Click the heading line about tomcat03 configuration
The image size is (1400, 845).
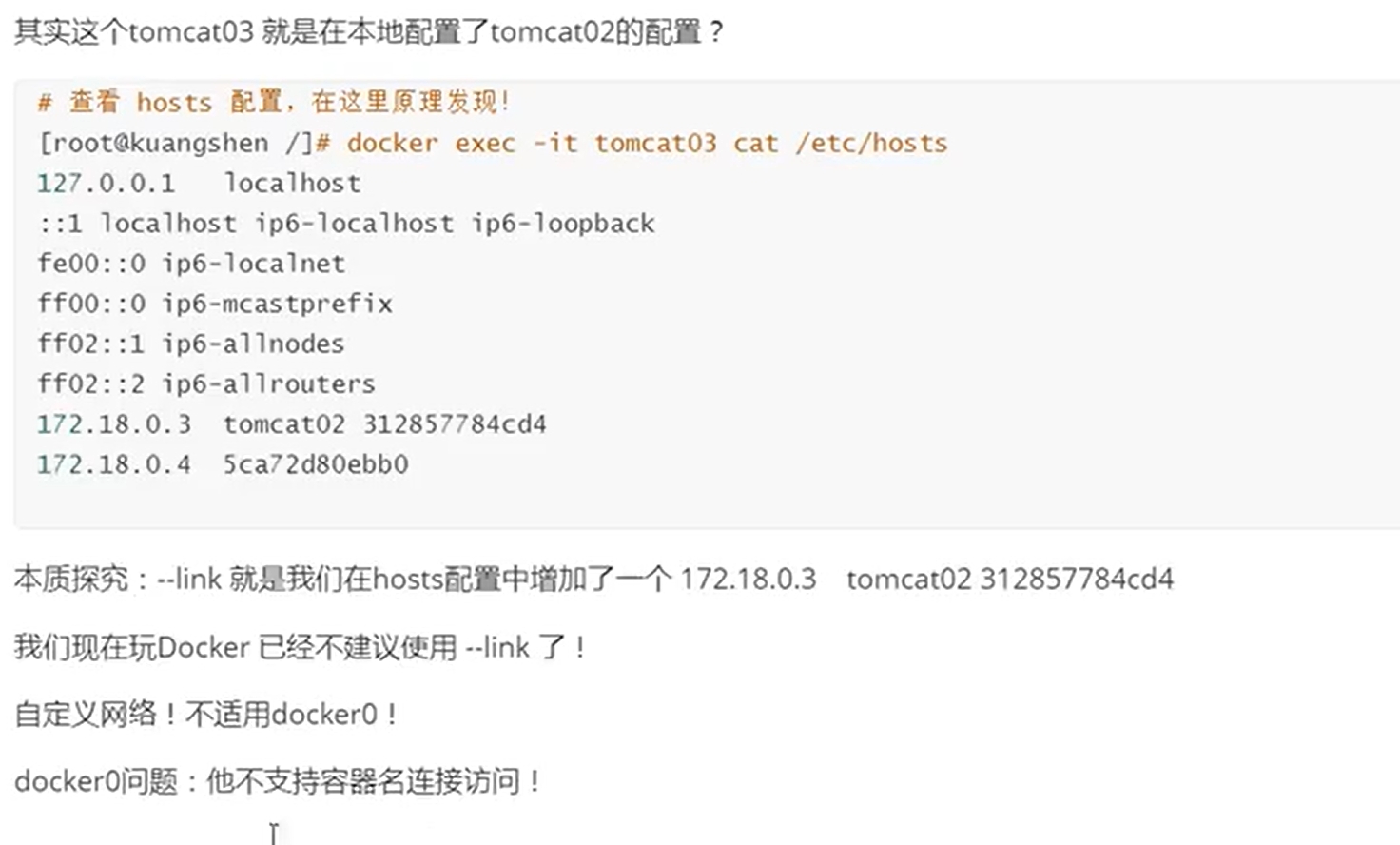369,32
